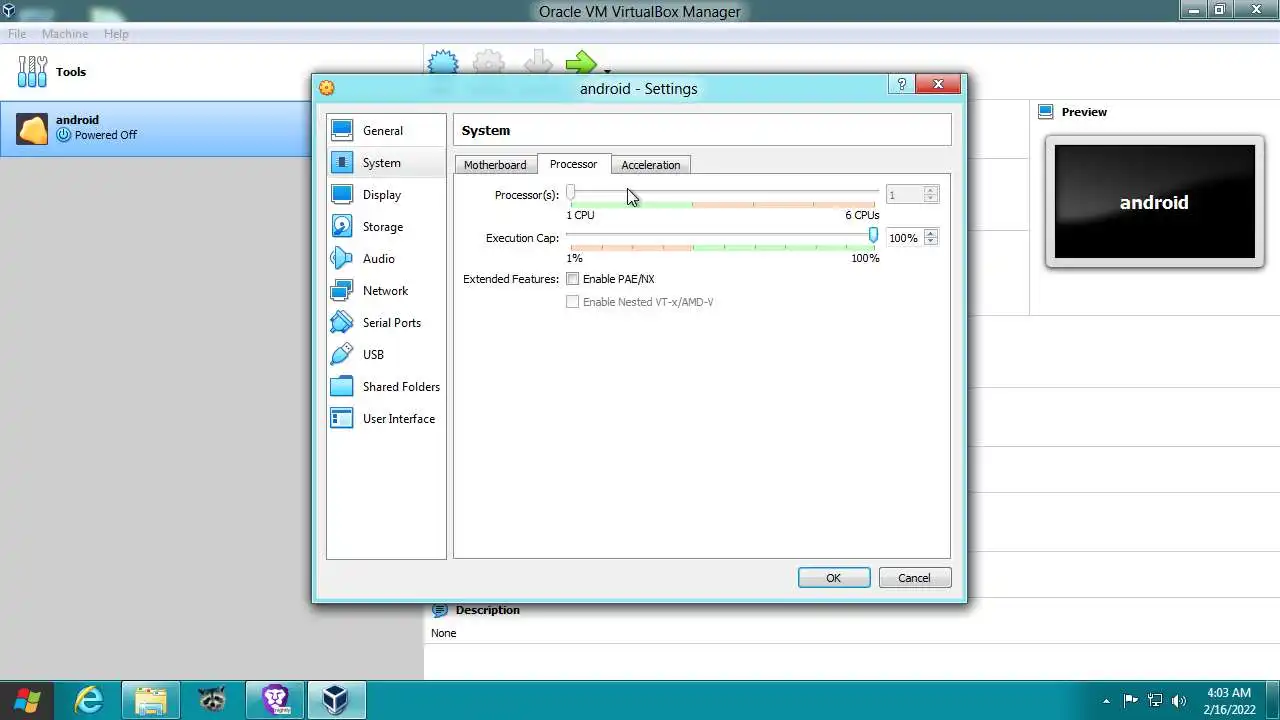
Task: Open USB settings plug icon
Action: [342, 354]
